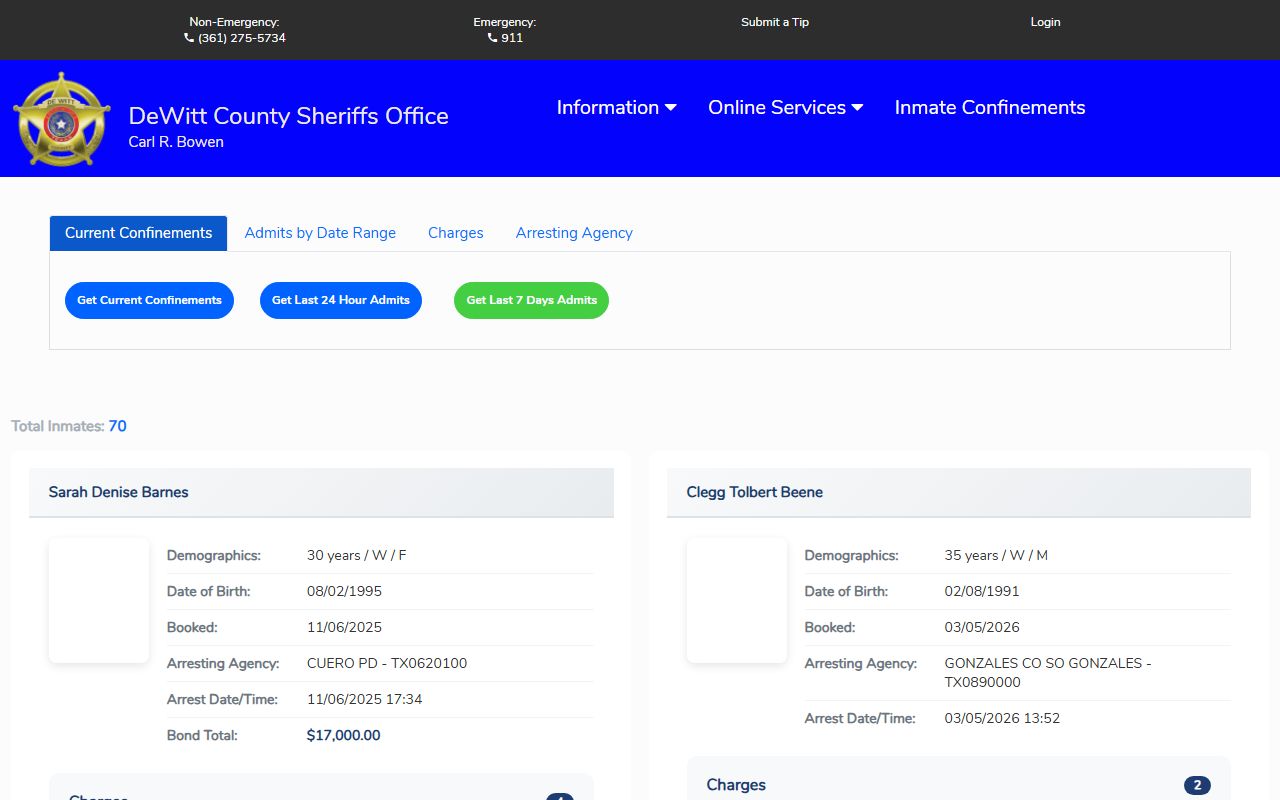Switch to Admits by Date Range tab

click(320, 233)
